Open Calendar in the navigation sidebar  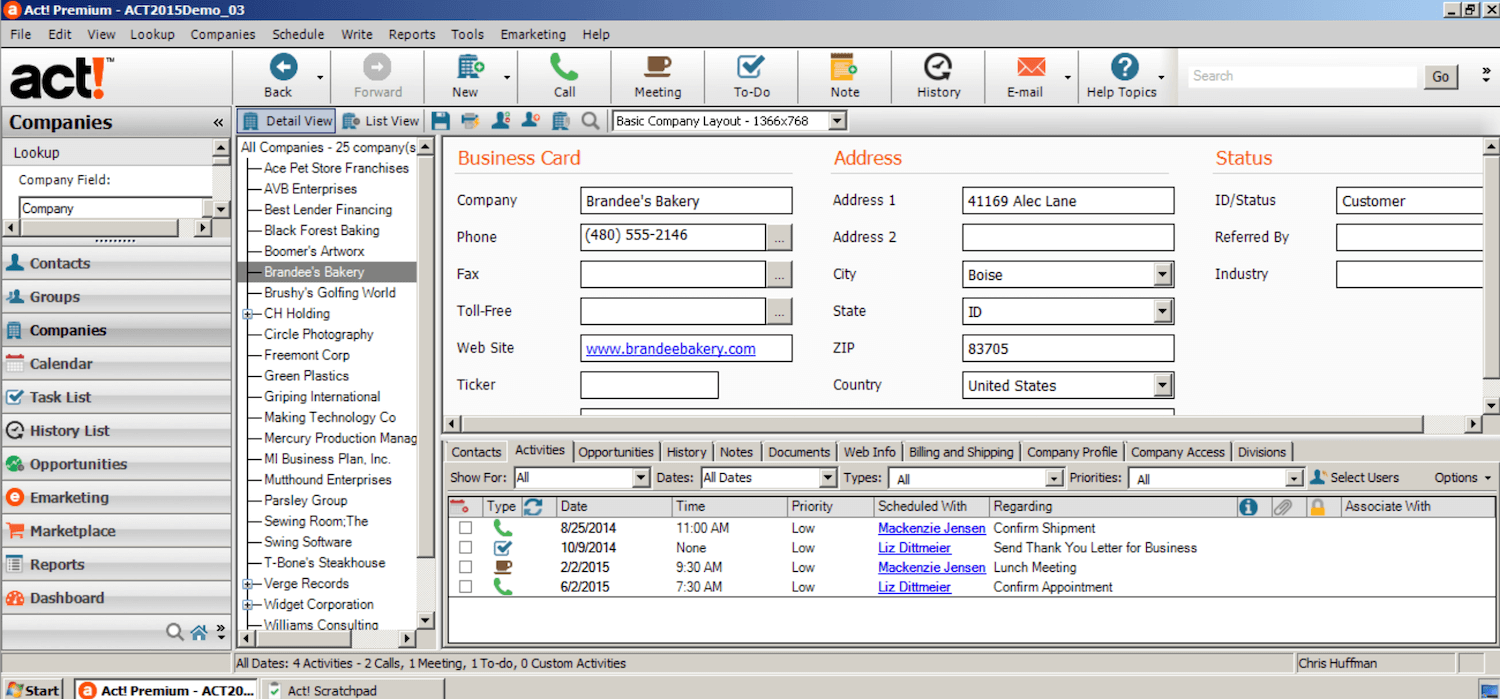coord(116,364)
